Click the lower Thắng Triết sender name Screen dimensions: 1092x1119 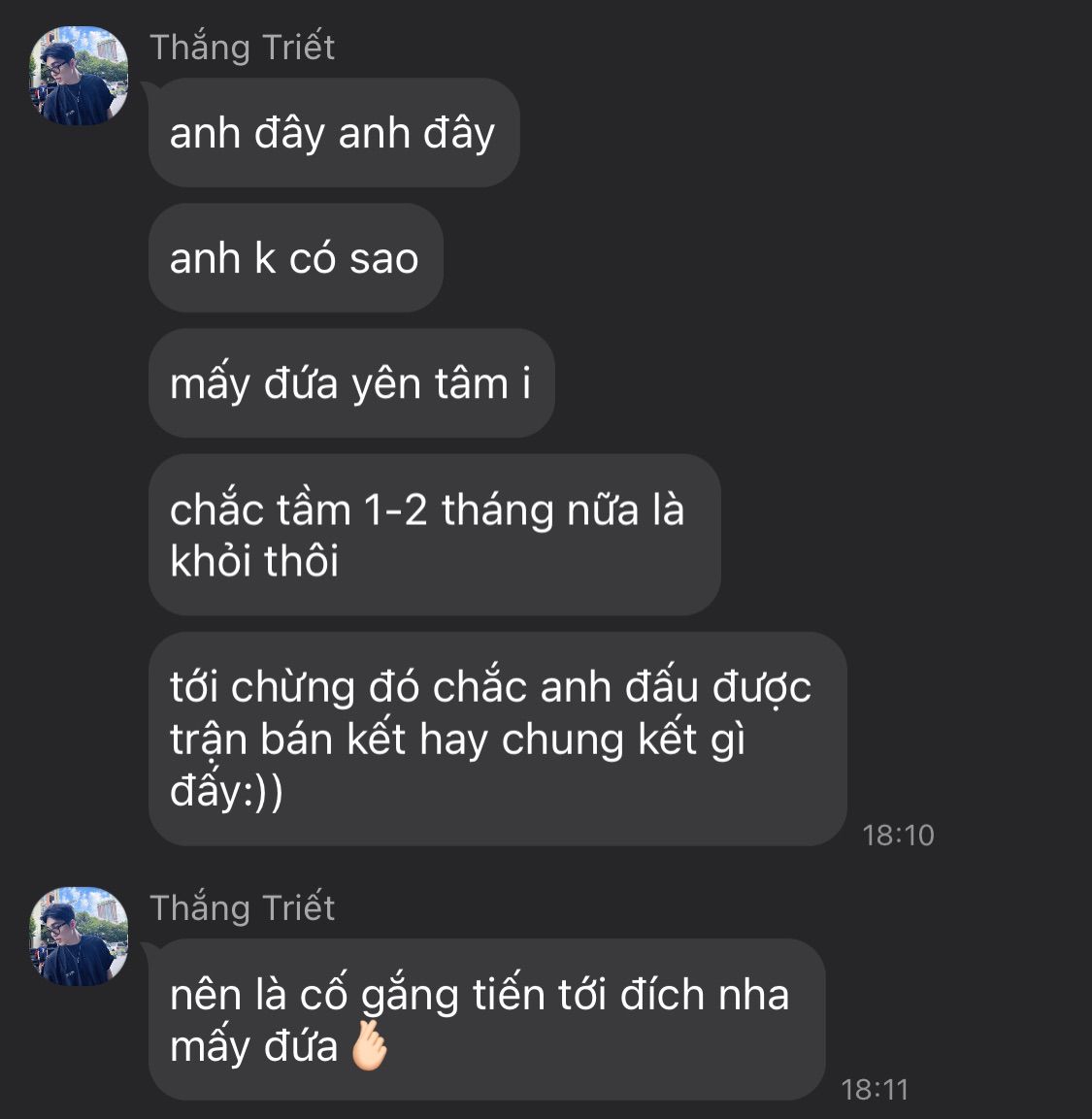243,907
